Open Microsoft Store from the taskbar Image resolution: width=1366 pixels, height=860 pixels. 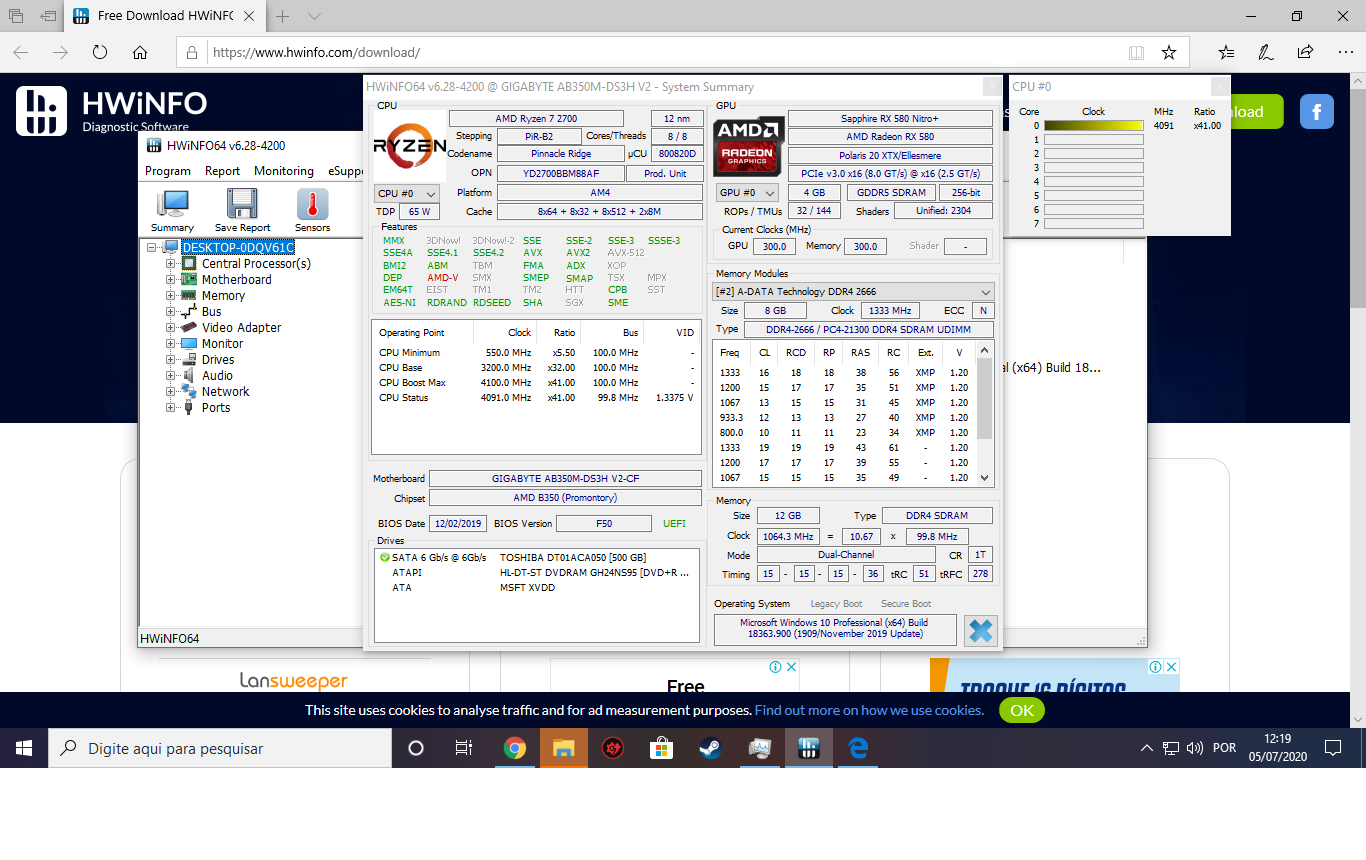coord(661,748)
